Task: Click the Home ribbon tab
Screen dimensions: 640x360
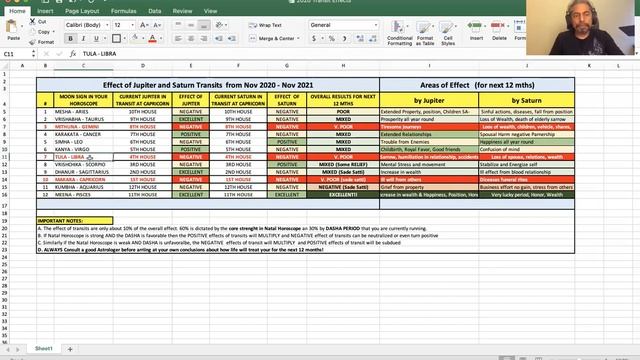Action: (17, 11)
